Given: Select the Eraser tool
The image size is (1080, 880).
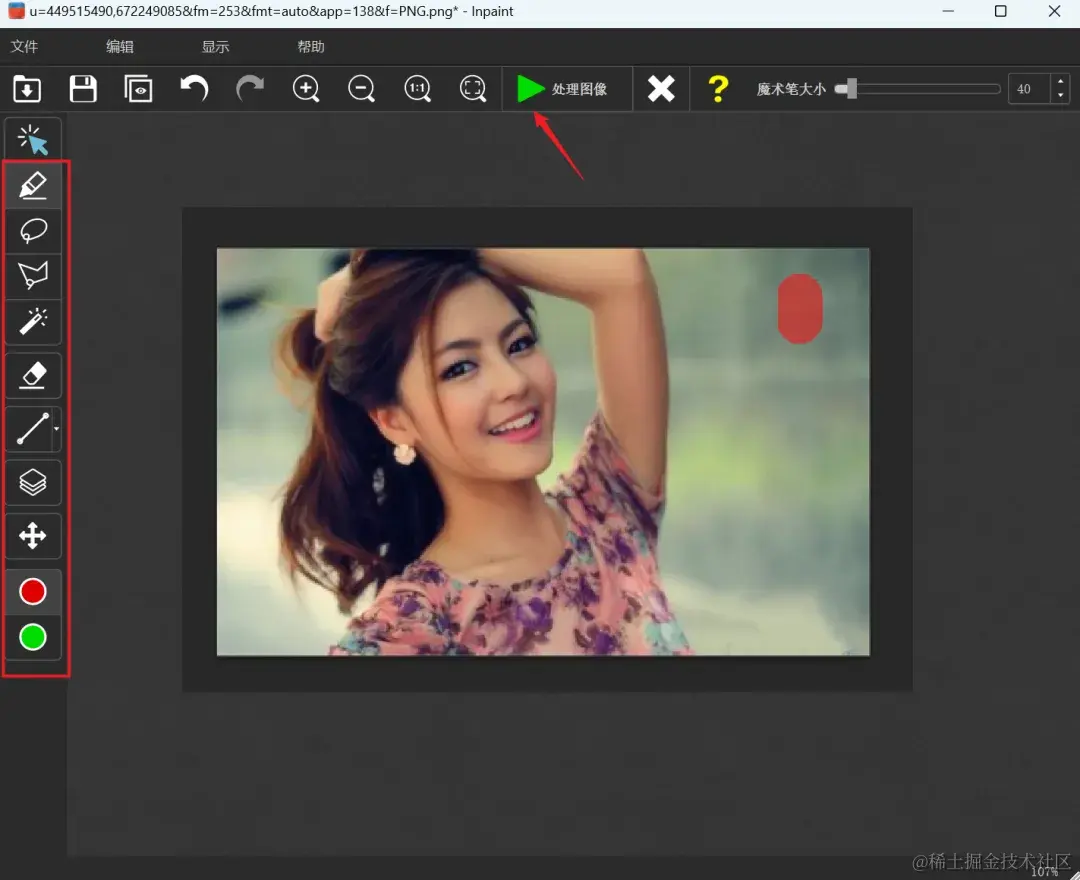Looking at the screenshot, I should pyautogui.click(x=33, y=375).
